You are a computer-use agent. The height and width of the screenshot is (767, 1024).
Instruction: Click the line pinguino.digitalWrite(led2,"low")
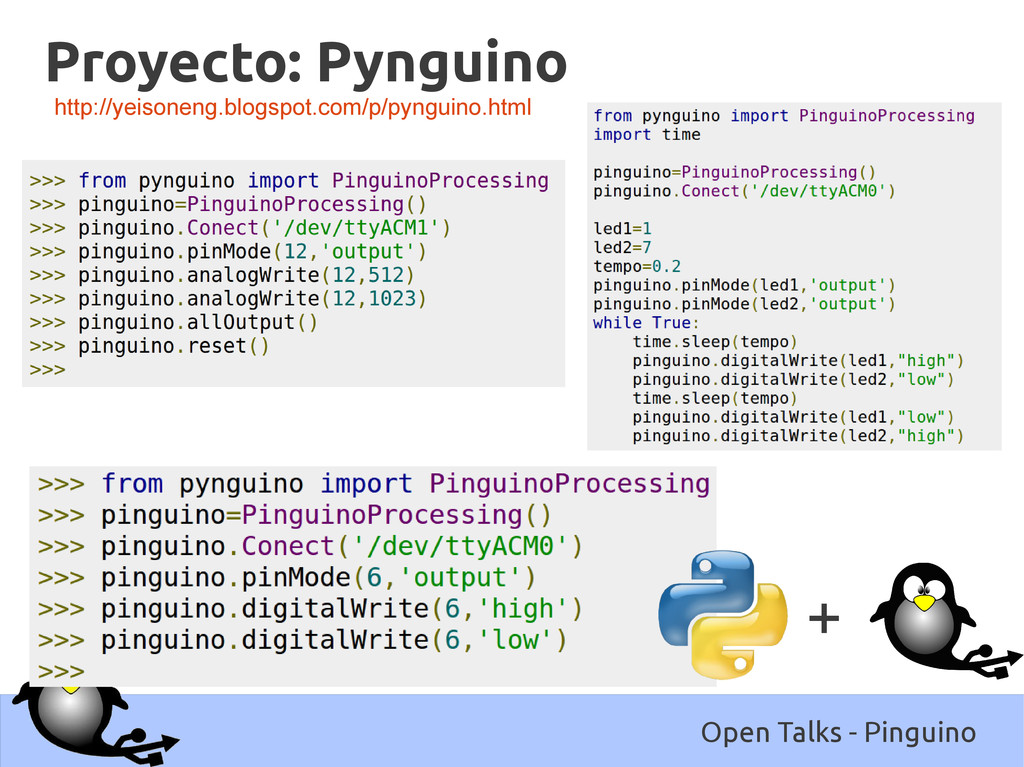793,380
